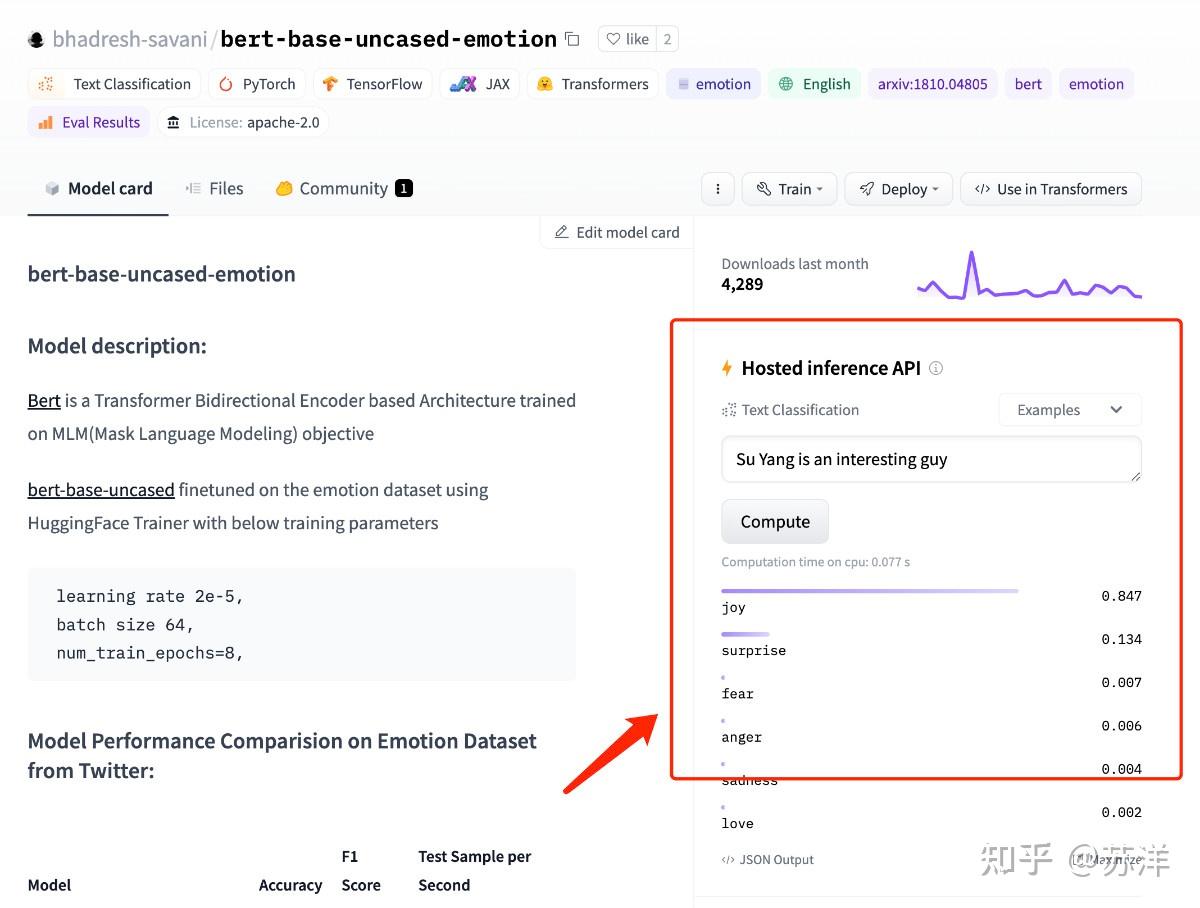
Task: Click the Hosted inference API info icon
Action: click(936, 368)
